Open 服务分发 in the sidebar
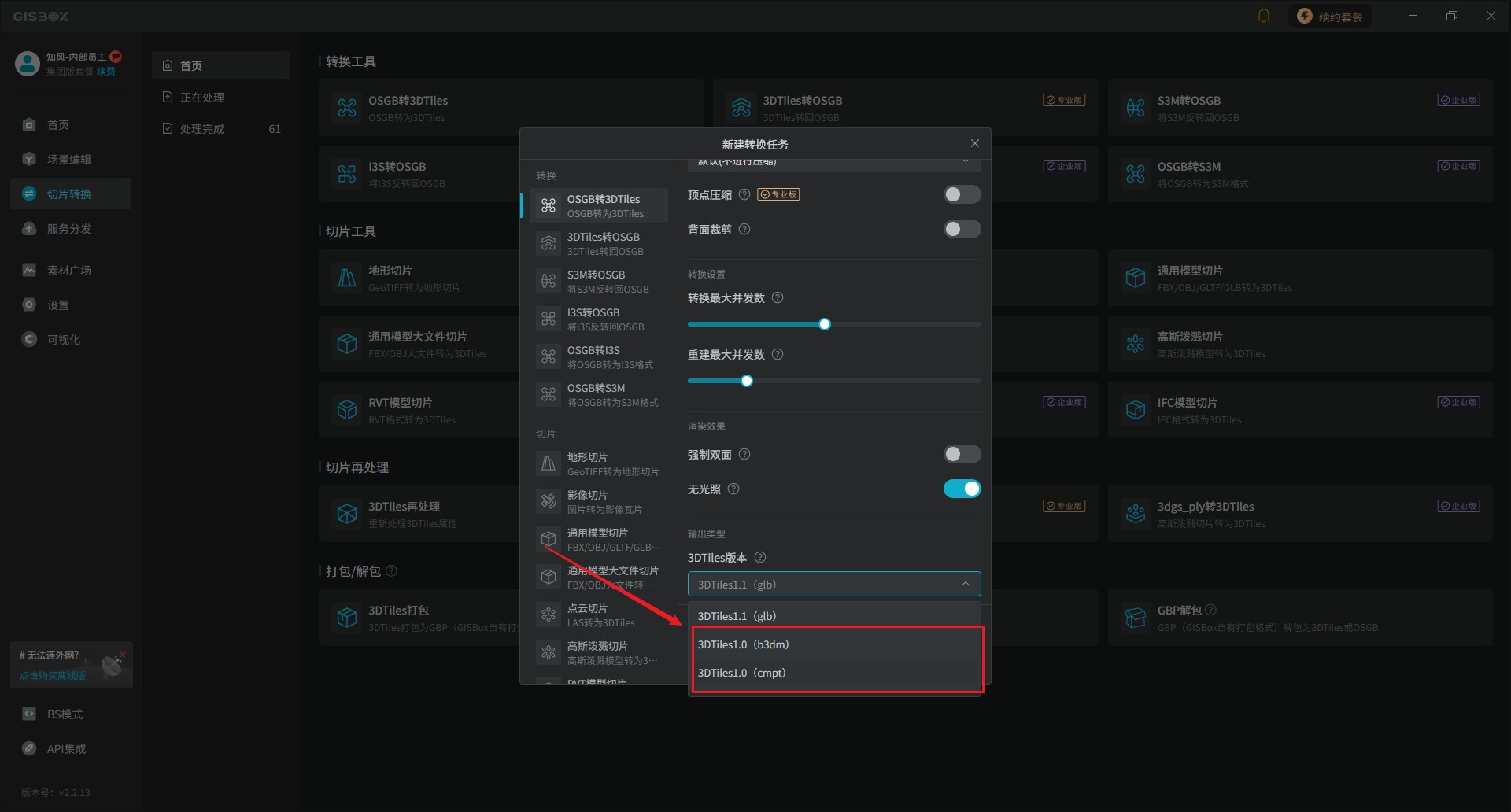Image resolution: width=1511 pixels, height=812 pixels. pyautogui.click(x=71, y=229)
